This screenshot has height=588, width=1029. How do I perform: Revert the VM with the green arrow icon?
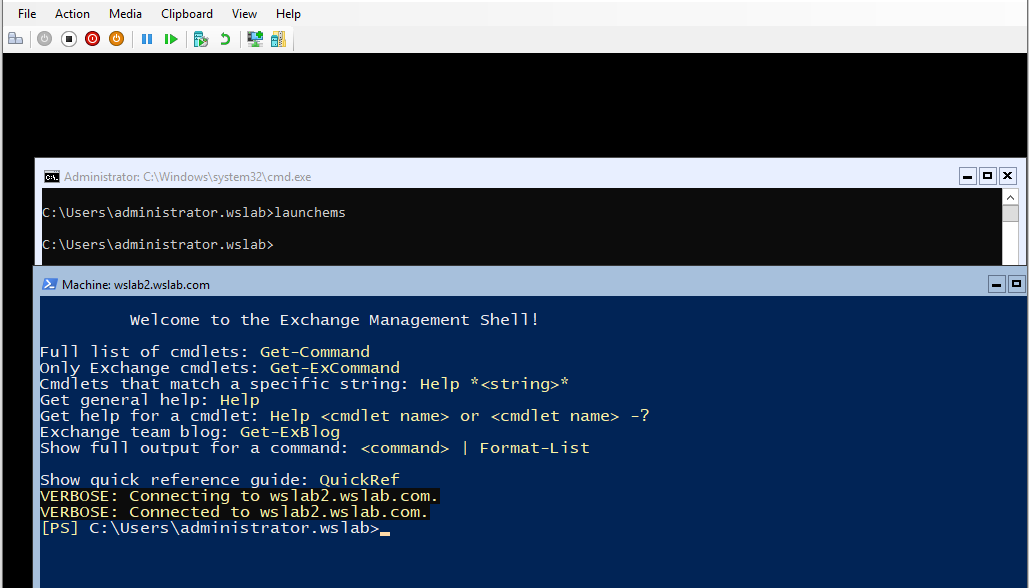click(225, 39)
